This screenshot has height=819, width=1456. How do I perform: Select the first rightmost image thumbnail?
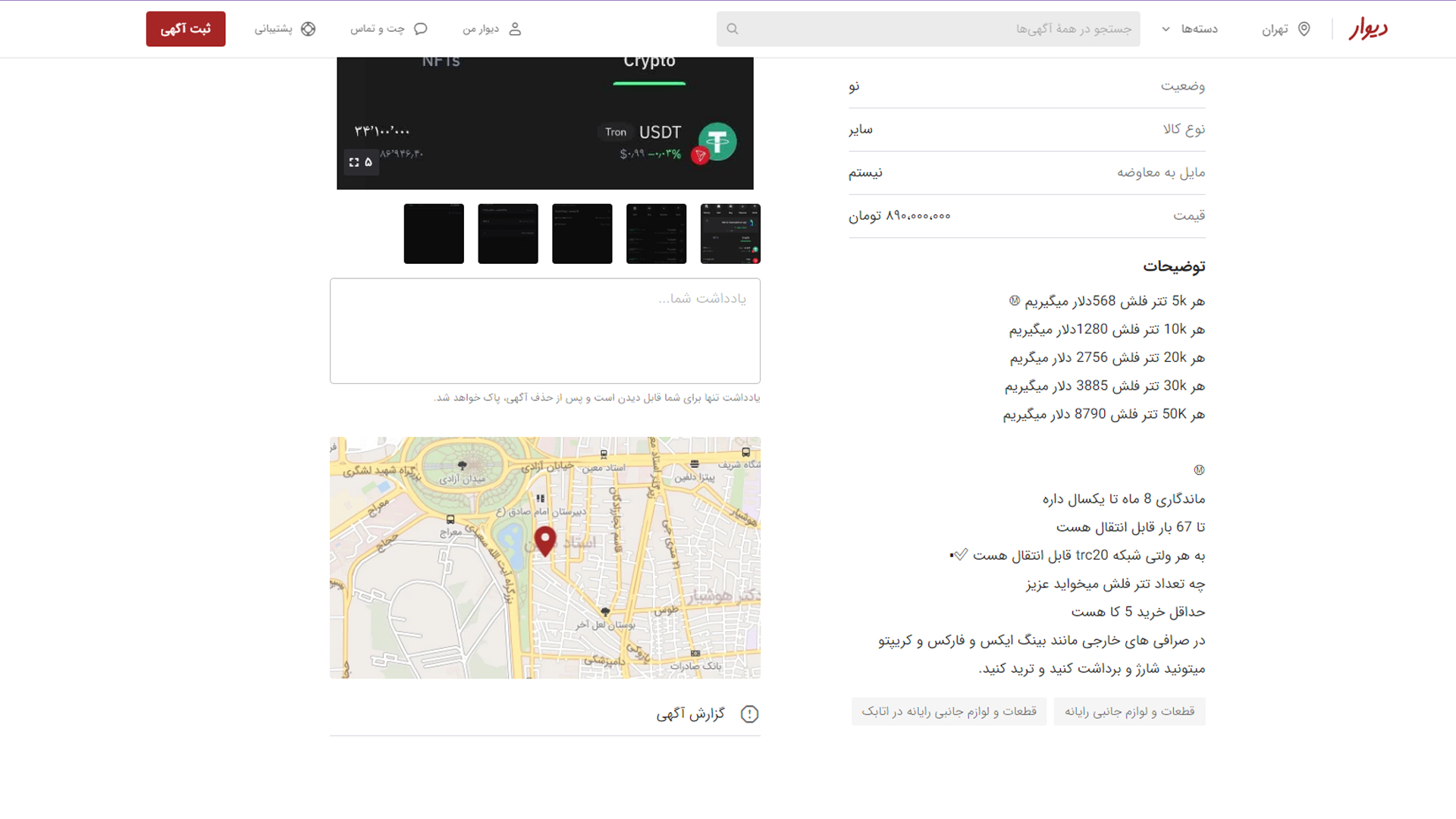click(730, 234)
